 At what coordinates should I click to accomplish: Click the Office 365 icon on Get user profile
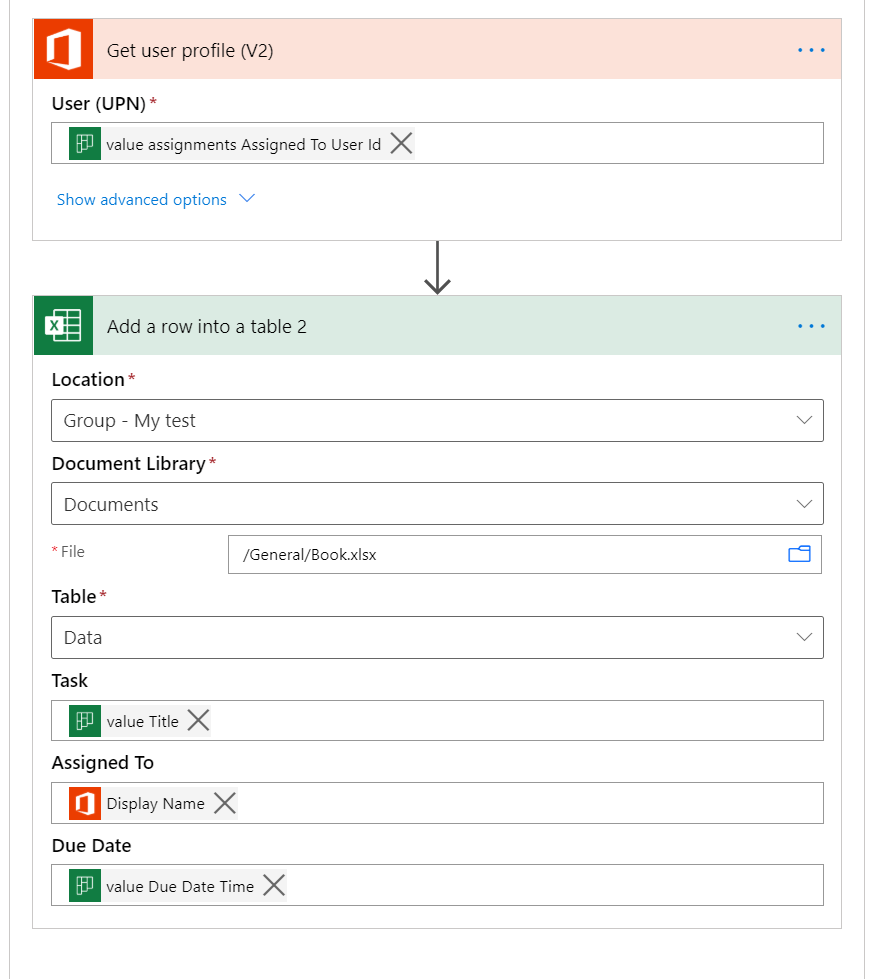coord(64,49)
